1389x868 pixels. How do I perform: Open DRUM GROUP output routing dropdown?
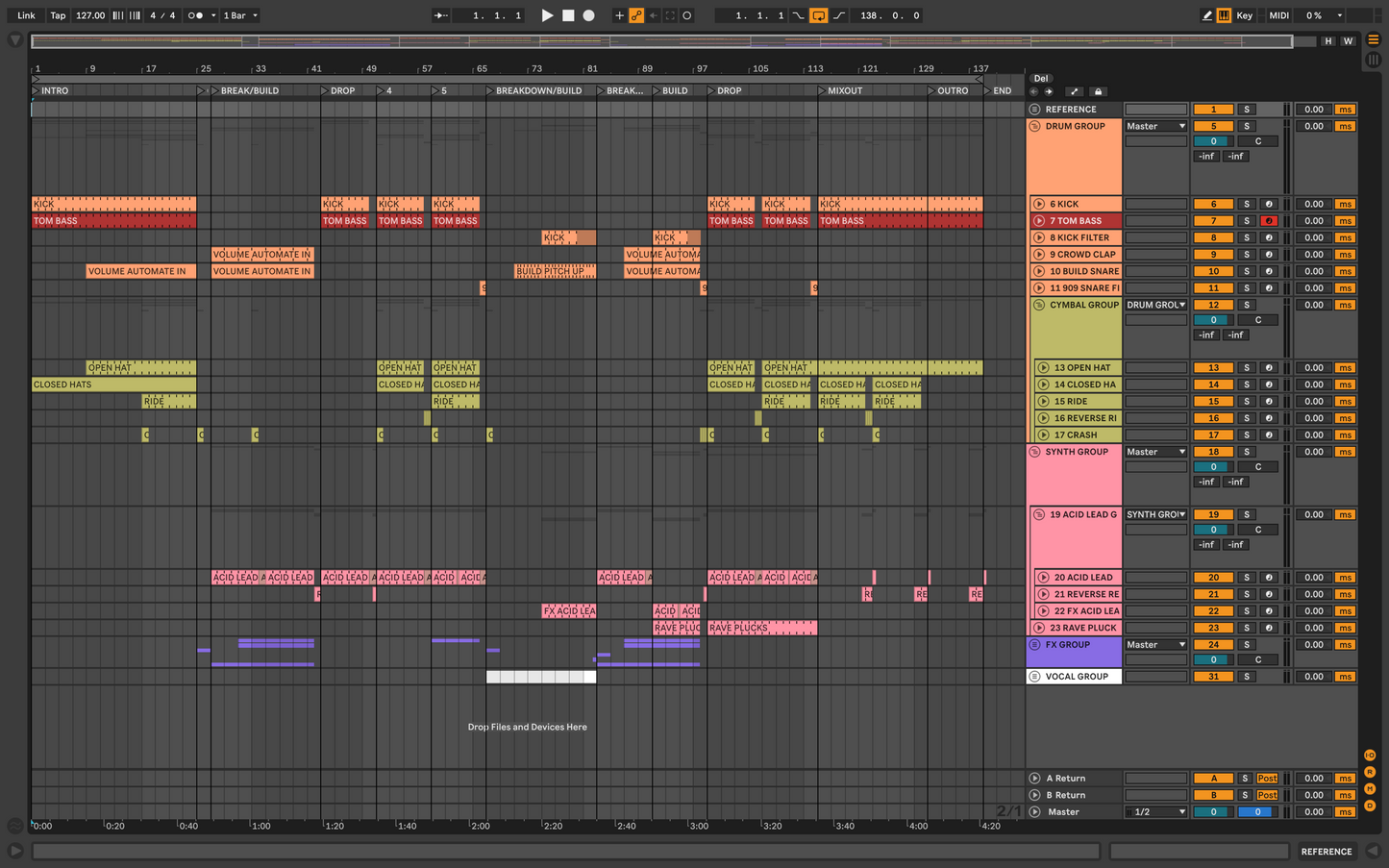[1156, 126]
